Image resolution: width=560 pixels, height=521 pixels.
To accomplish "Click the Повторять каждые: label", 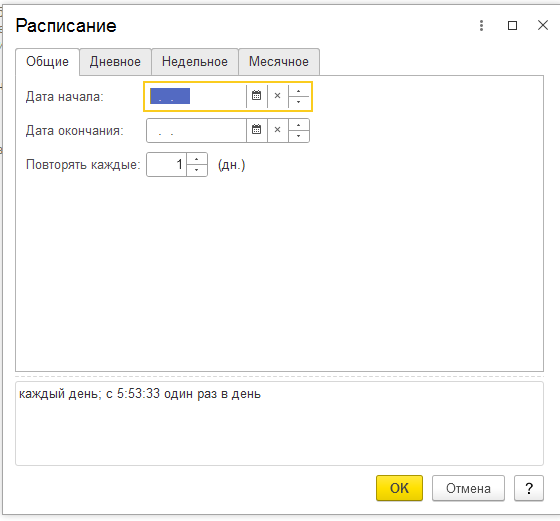I will point(83,165).
